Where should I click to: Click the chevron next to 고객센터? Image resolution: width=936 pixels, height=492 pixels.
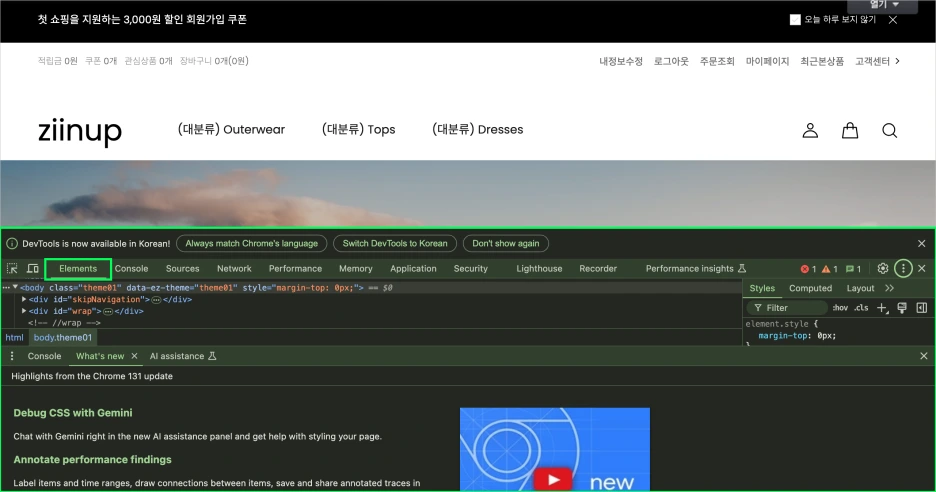[x=897, y=61]
